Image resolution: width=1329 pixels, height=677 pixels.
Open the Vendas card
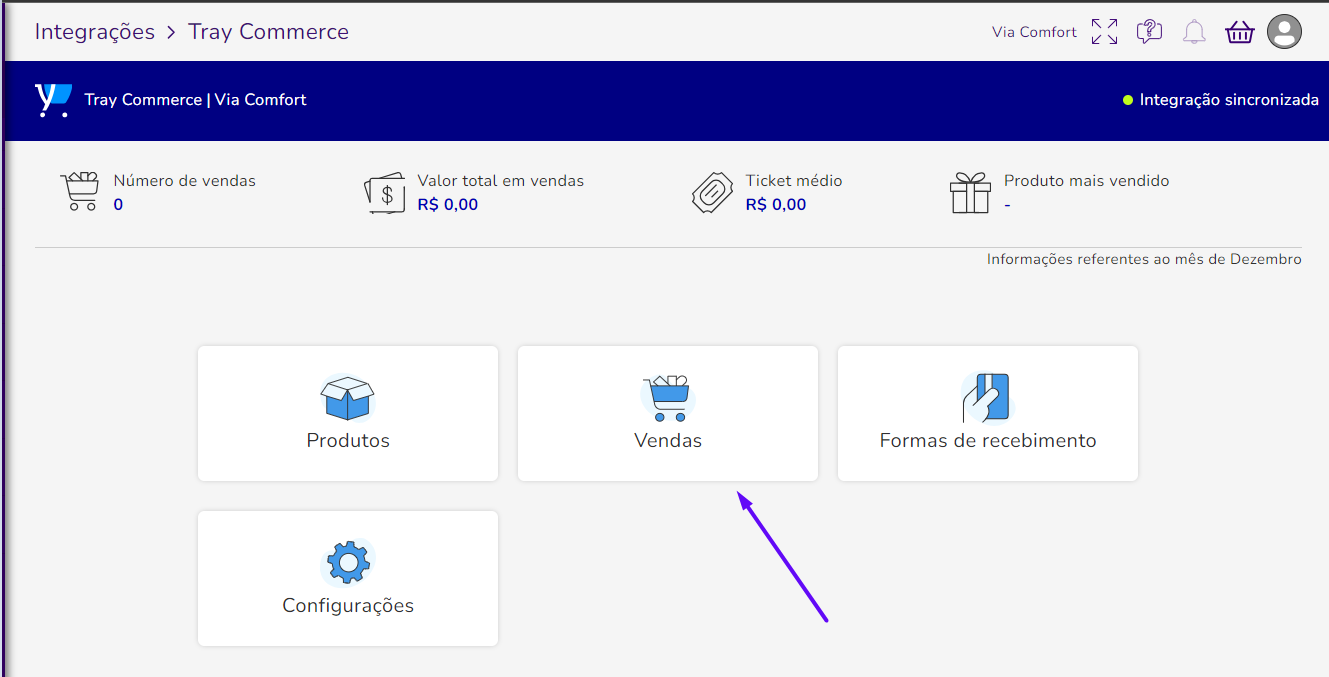pos(668,413)
